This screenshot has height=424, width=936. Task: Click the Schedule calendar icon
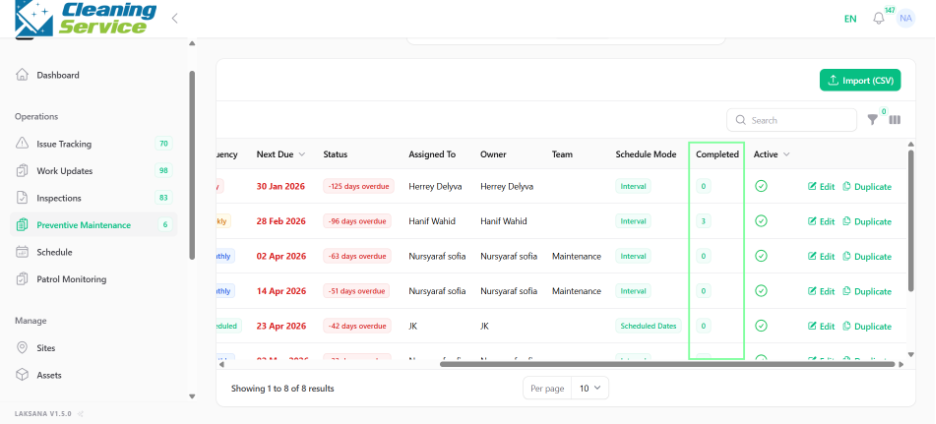pyautogui.click(x=22, y=252)
